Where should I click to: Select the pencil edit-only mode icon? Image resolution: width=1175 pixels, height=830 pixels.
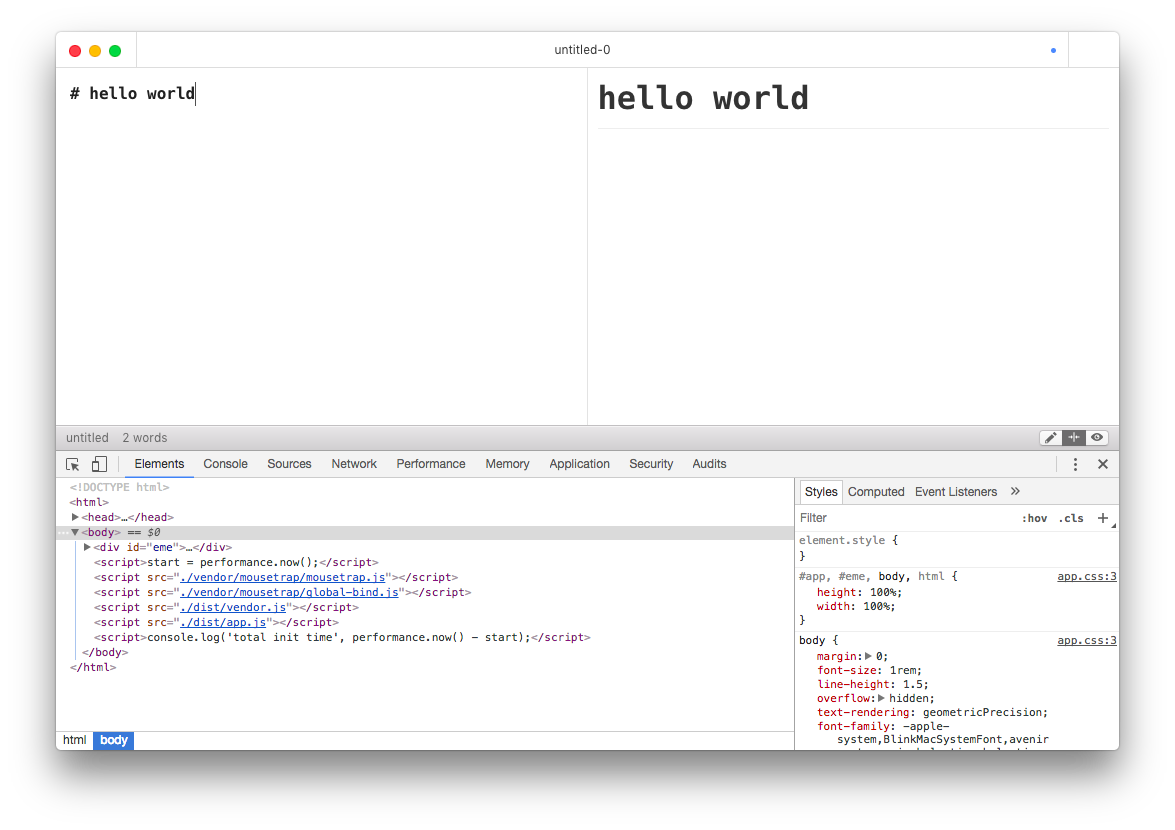click(1050, 437)
